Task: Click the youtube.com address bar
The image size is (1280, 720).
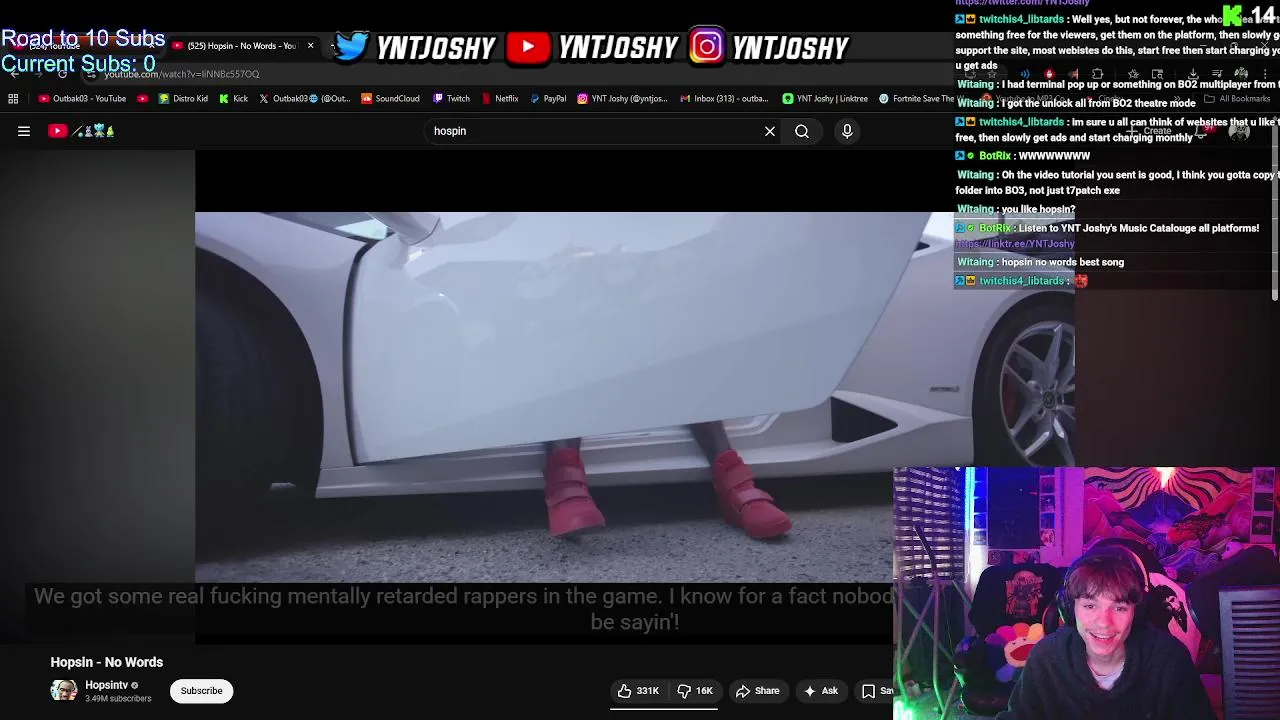Action: point(181,74)
